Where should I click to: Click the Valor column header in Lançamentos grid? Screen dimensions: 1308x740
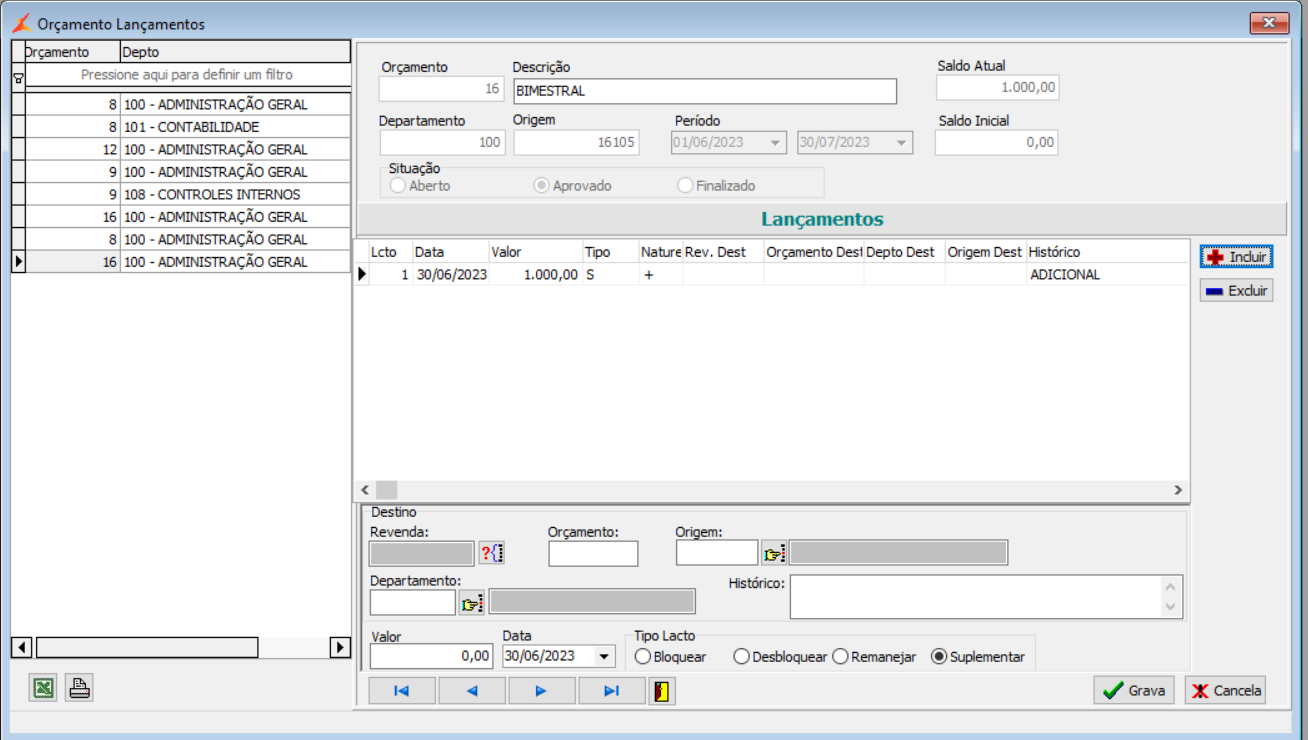tap(535, 252)
